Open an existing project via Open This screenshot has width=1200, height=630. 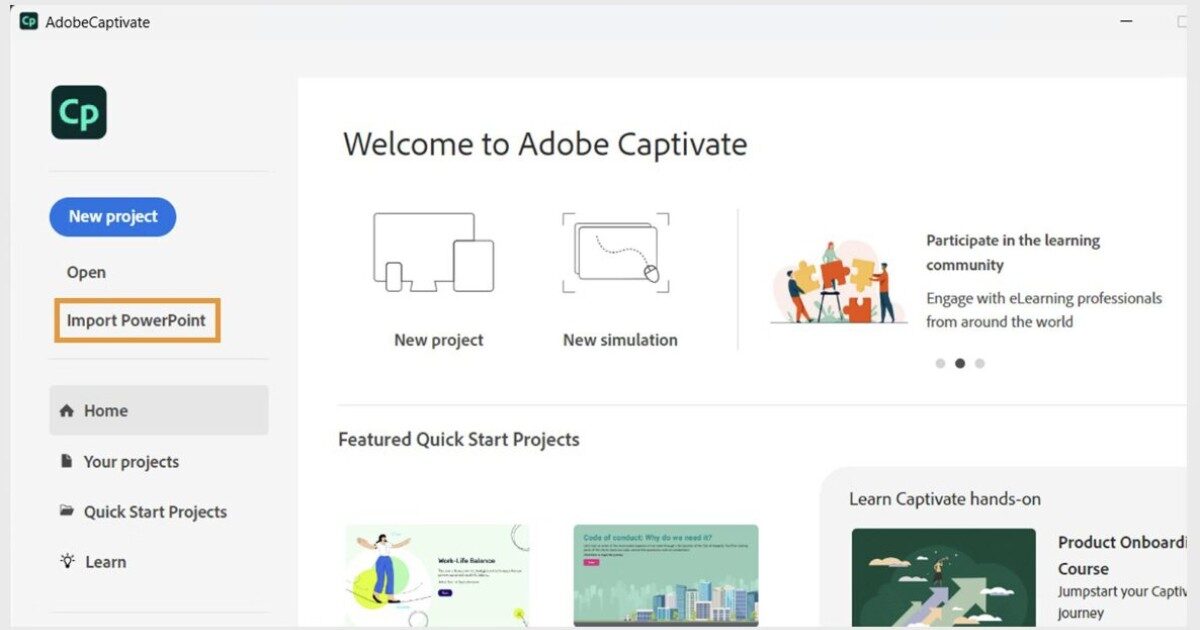coord(86,272)
